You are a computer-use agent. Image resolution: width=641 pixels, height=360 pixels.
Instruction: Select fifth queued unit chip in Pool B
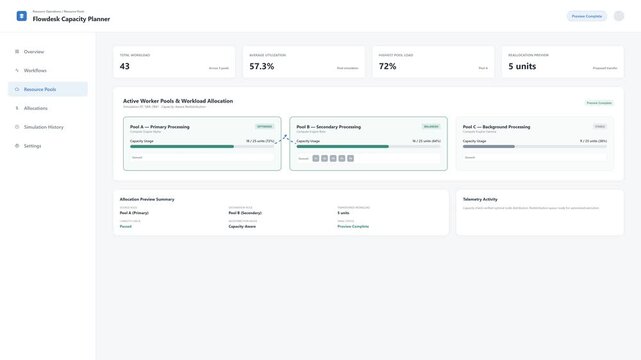click(350, 158)
